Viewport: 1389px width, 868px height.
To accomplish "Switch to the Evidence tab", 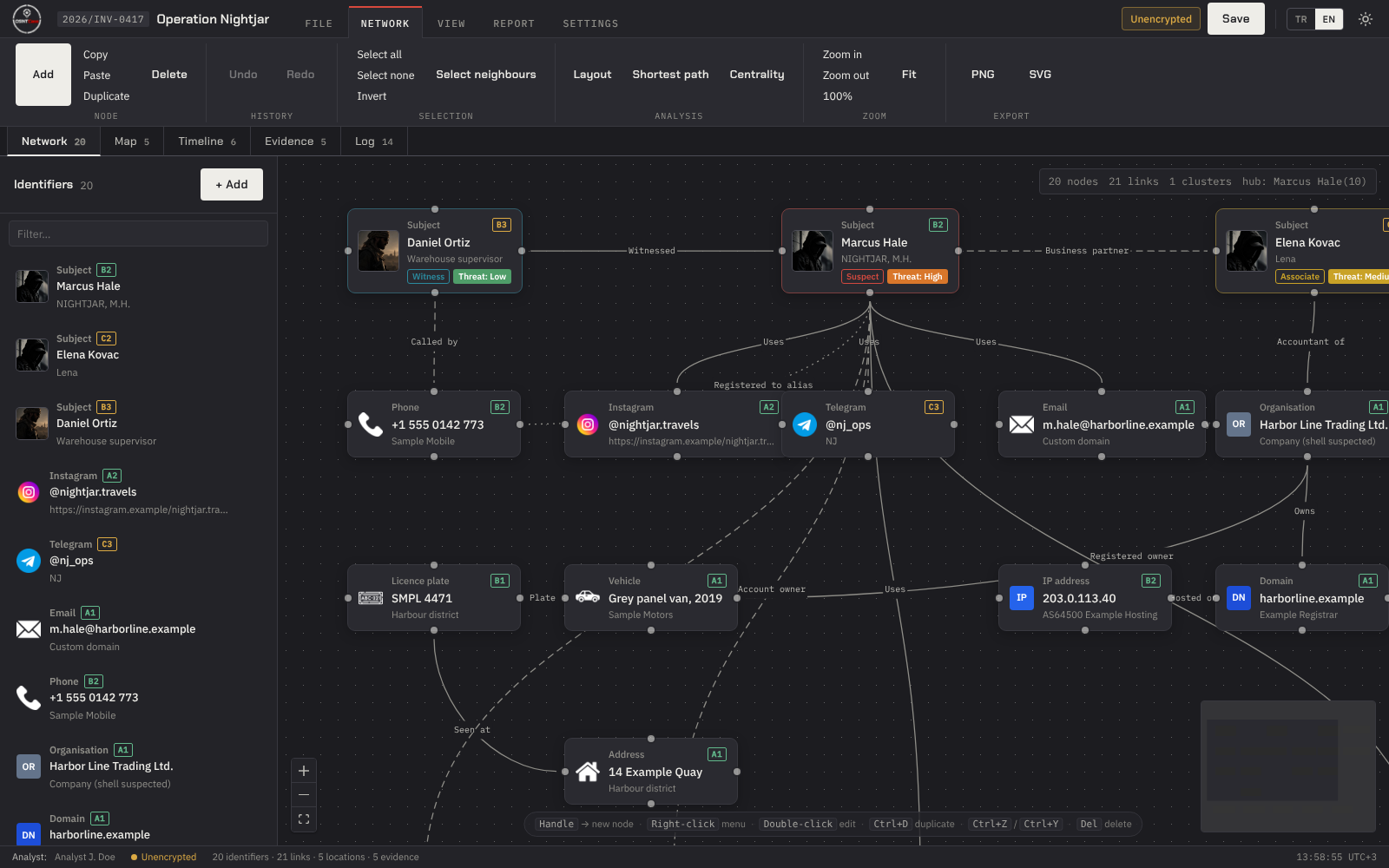I will point(296,141).
